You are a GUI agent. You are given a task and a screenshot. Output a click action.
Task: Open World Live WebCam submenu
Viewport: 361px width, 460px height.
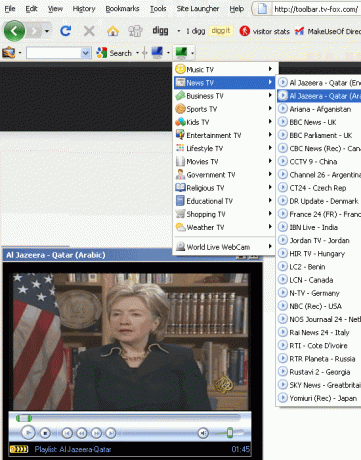point(224,247)
